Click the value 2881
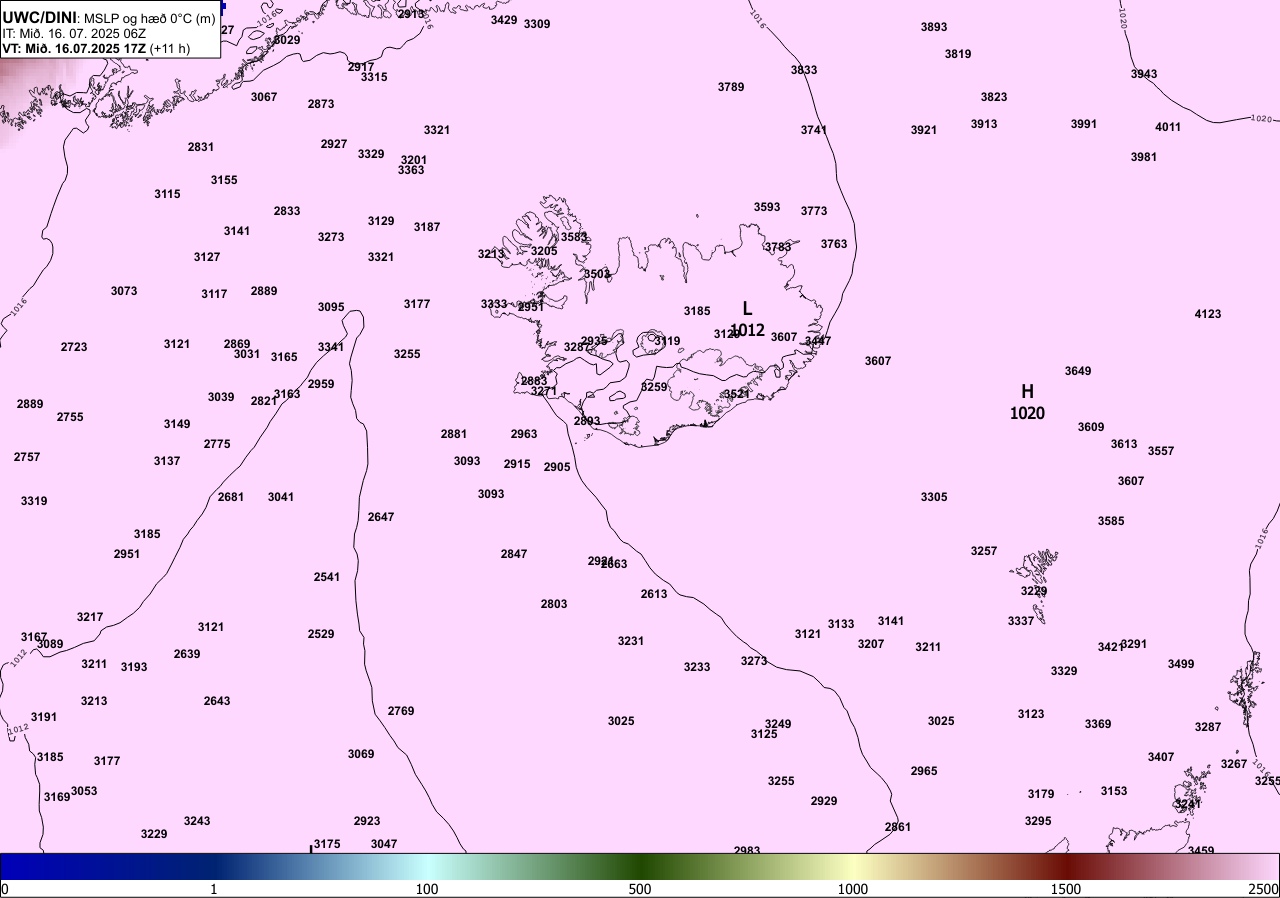 454,434
